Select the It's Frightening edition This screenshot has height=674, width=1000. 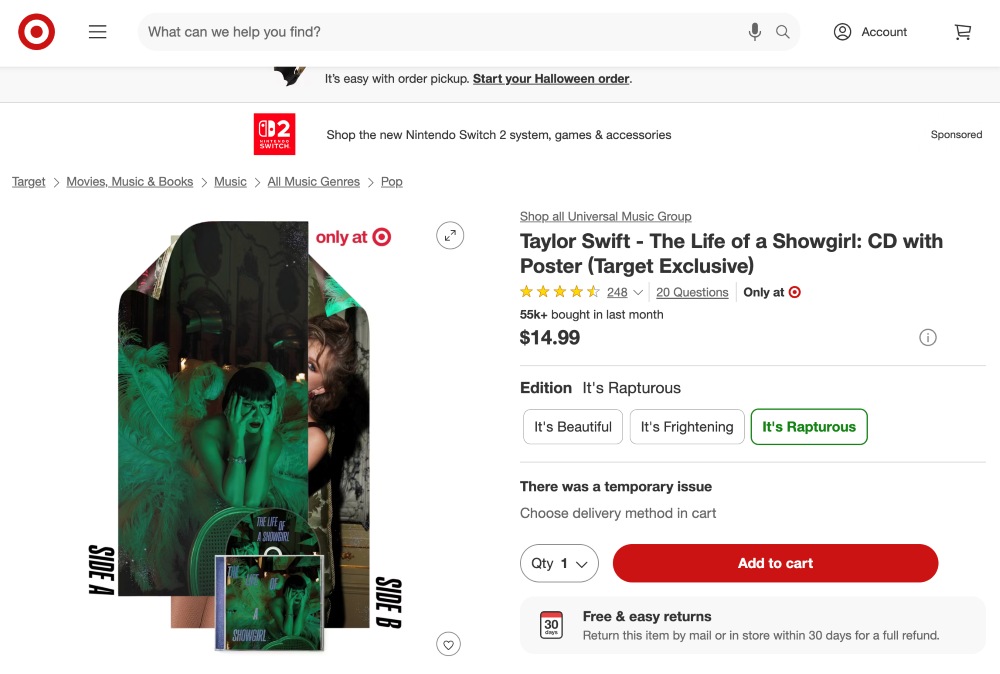[687, 427]
